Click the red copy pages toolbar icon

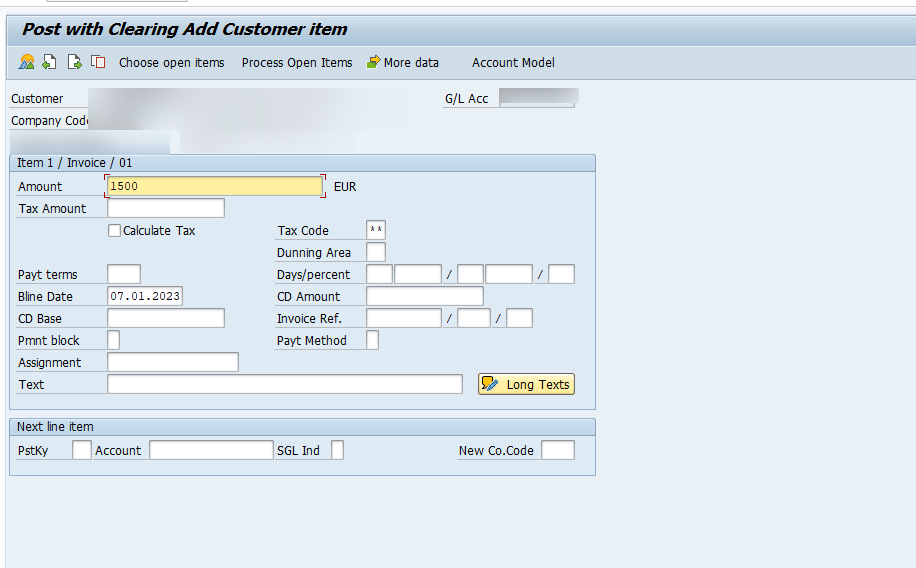[x=98, y=62]
